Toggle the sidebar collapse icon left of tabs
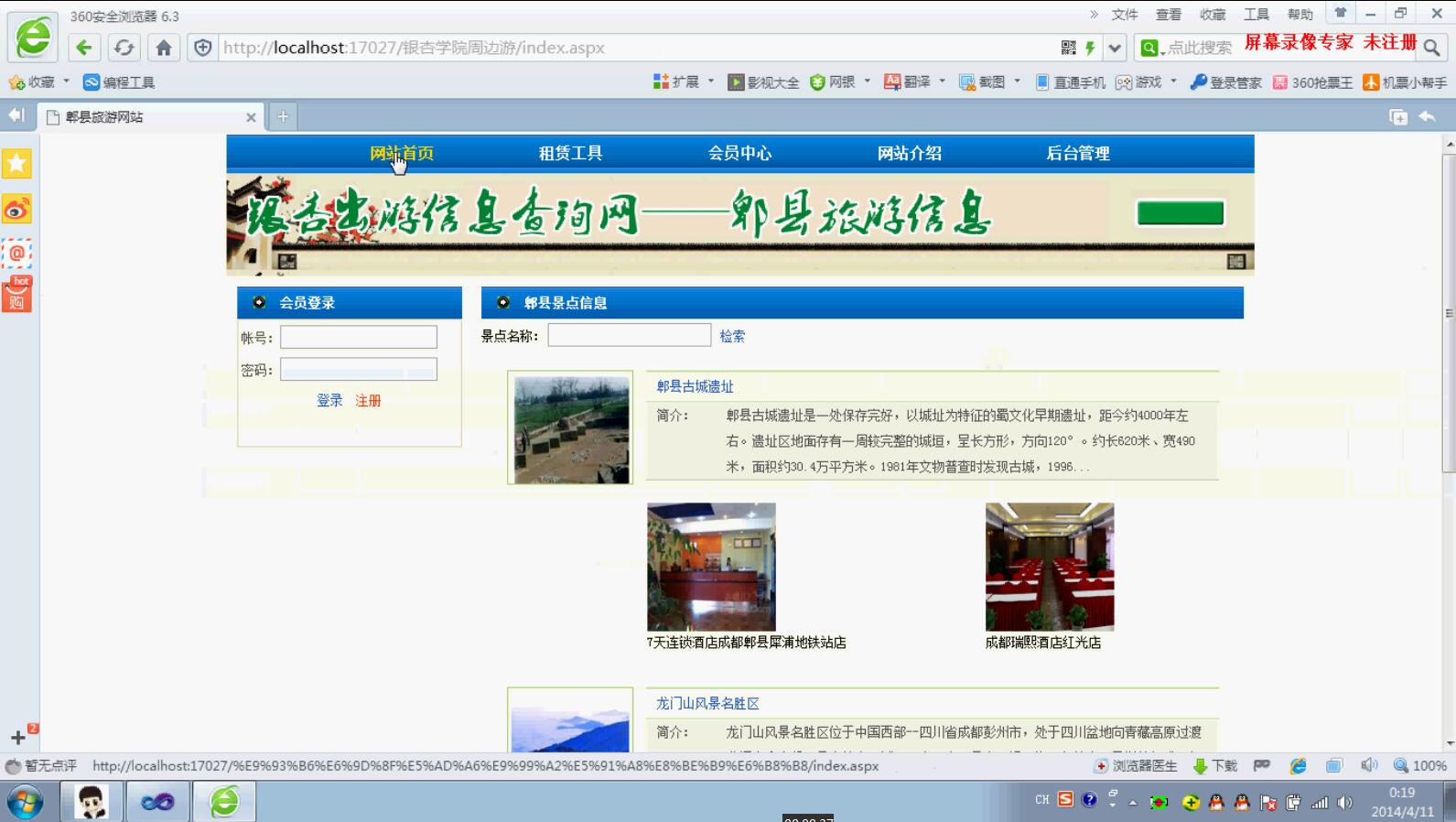1456x822 pixels. point(16,115)
